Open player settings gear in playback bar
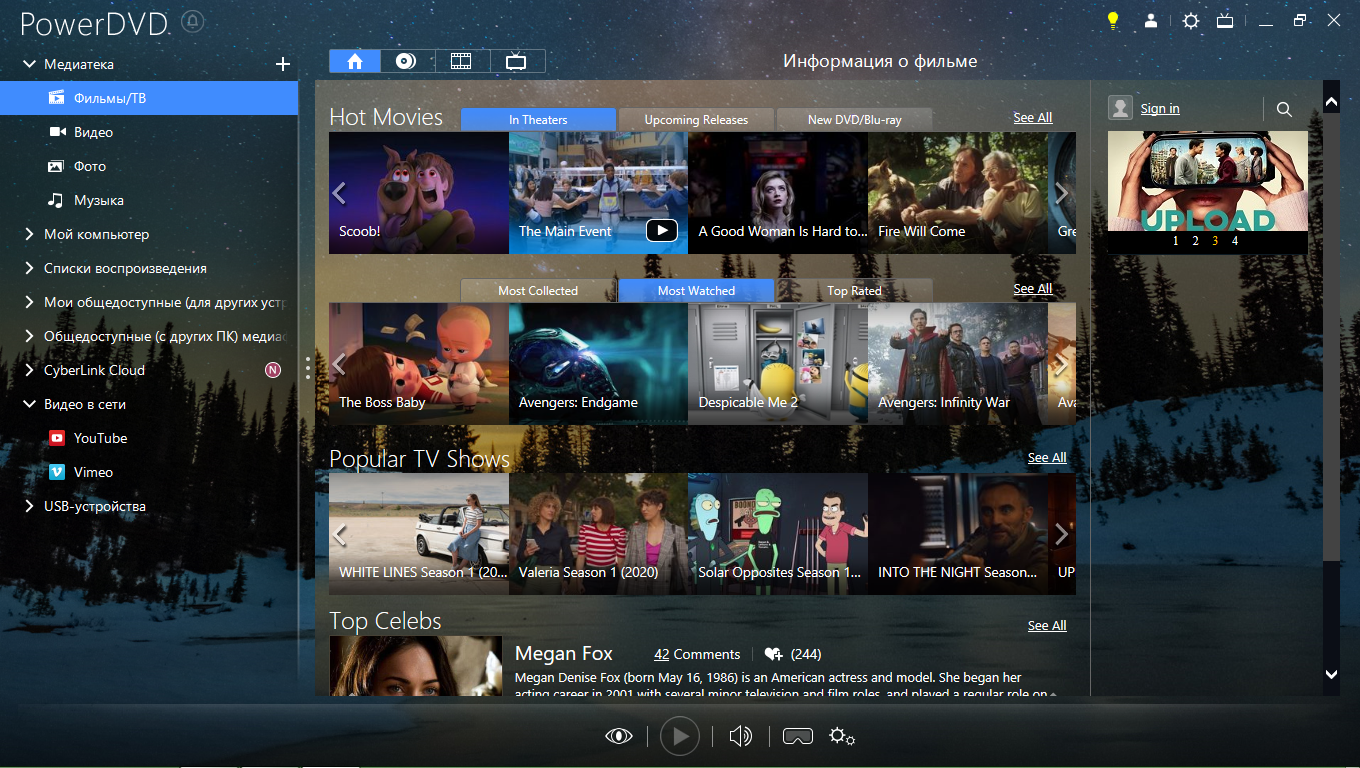The width and height of the screenshot is (1360, 768). (842, 737)
